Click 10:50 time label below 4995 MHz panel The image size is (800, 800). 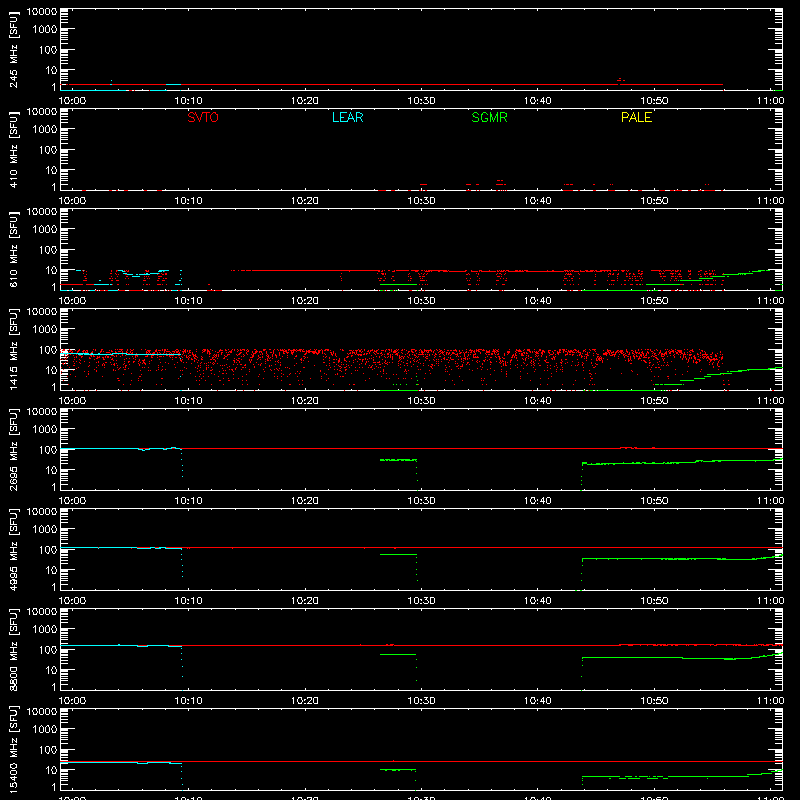(654, 601)
